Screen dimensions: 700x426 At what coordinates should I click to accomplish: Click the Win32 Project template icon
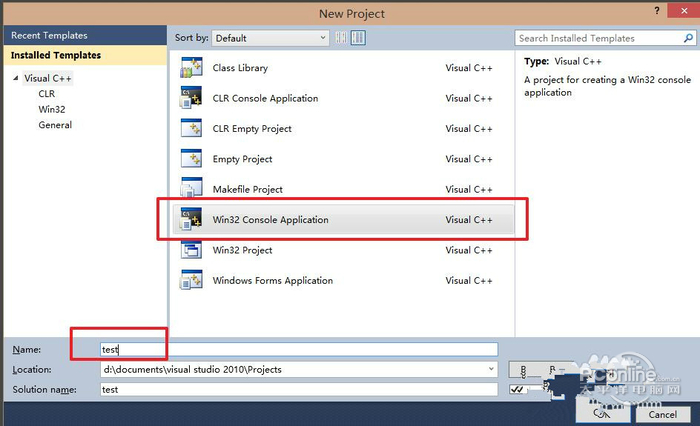[x=191, y=250]
